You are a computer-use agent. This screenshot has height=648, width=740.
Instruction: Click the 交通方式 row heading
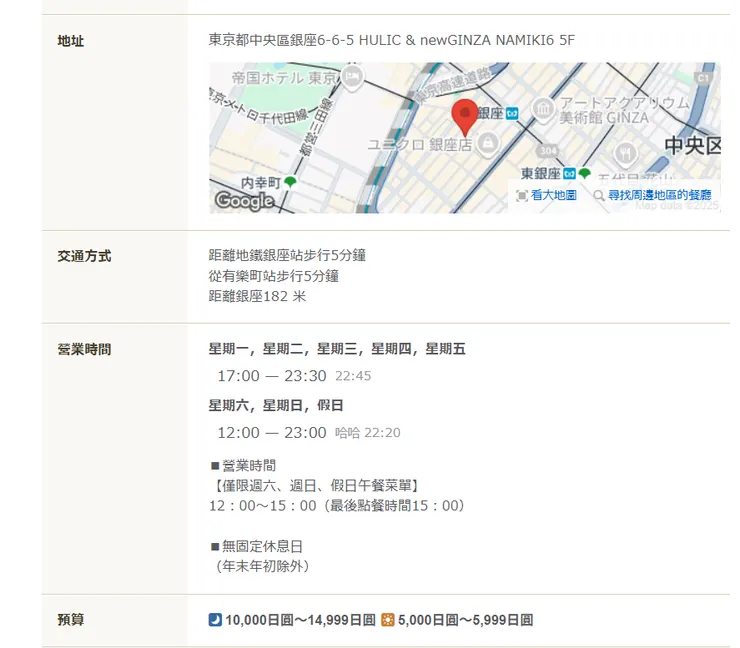click(x=84, y=256)
